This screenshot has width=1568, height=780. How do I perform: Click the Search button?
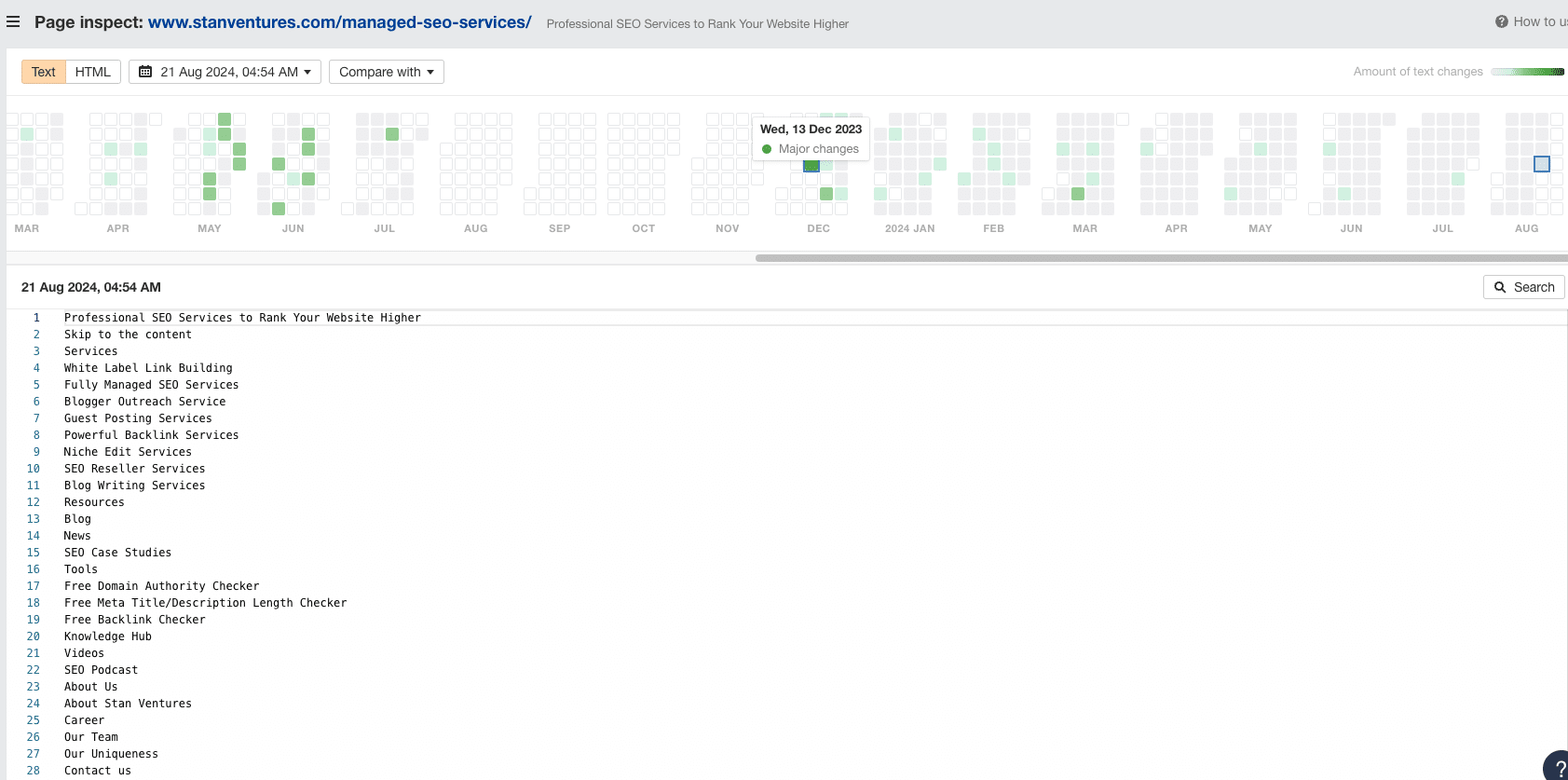pyautogui.click(x=1523, y=287)
